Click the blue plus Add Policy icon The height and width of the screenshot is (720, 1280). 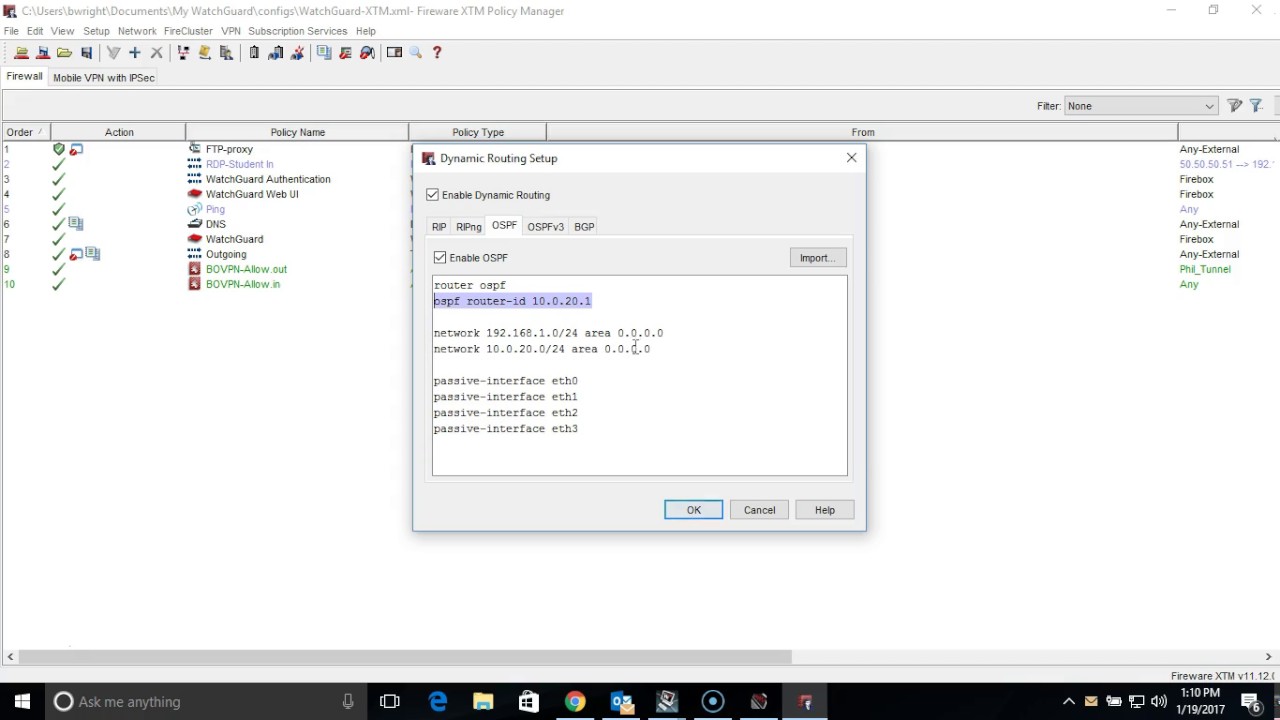(134, 53)
